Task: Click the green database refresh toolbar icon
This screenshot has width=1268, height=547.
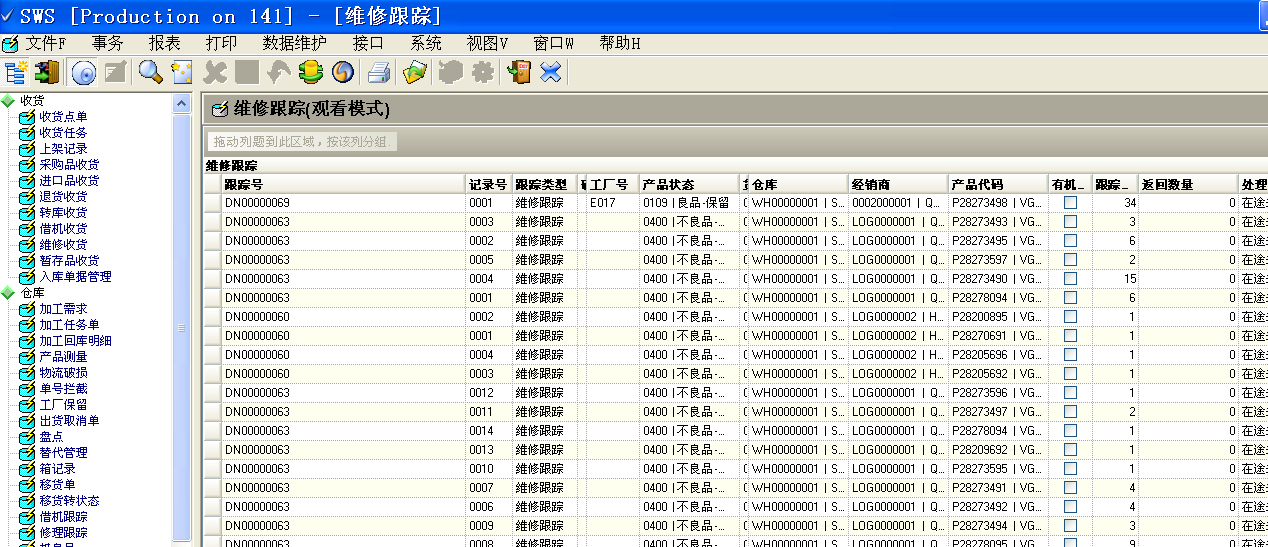Action: click(x=311, y=72)
